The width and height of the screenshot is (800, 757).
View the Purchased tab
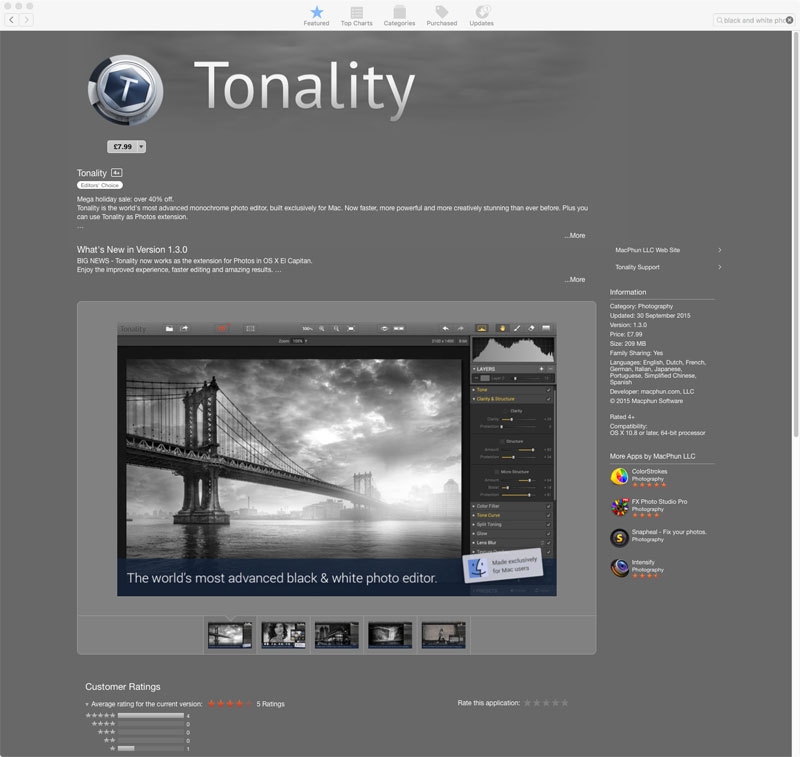pyautogui.click(x=442, y=16)
